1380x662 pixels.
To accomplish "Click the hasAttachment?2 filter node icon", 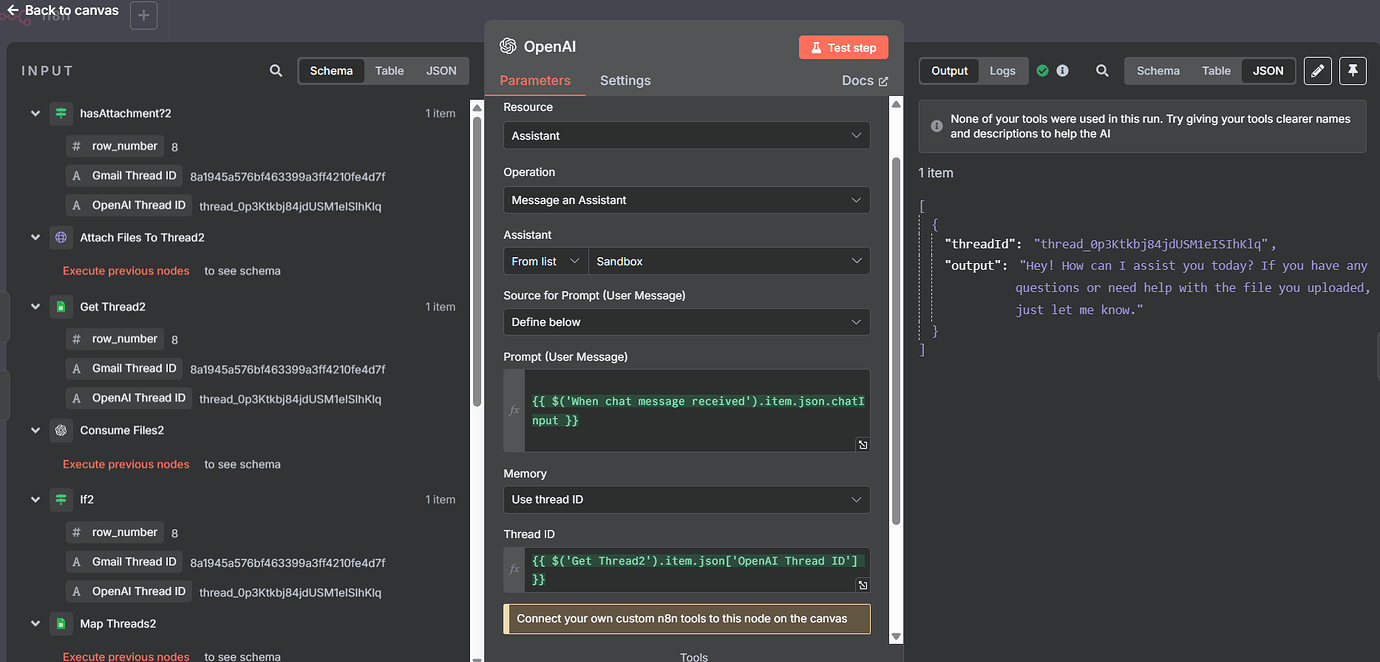I will pyautogui.click(x=60, y=113).
